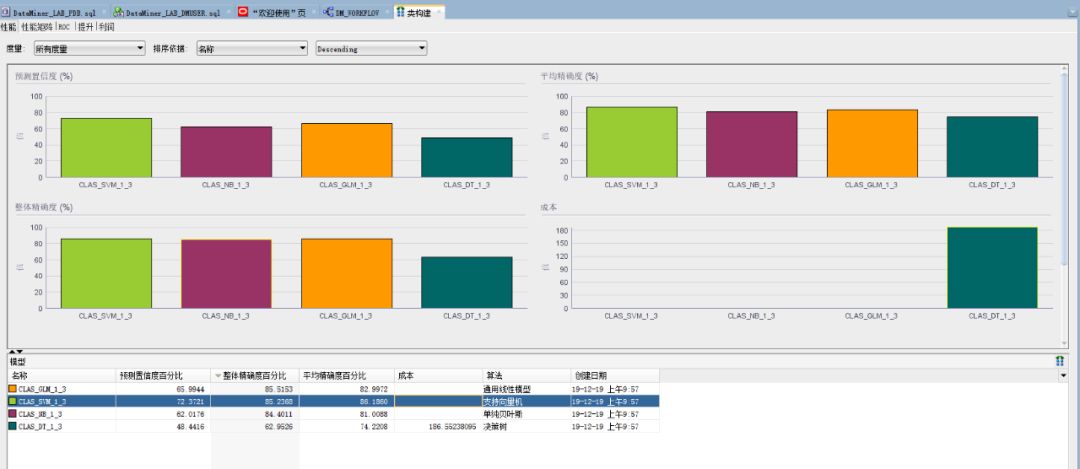
Task: Click the DataMiner_LAB_PDB.sql tab icon
Action: 6,12
